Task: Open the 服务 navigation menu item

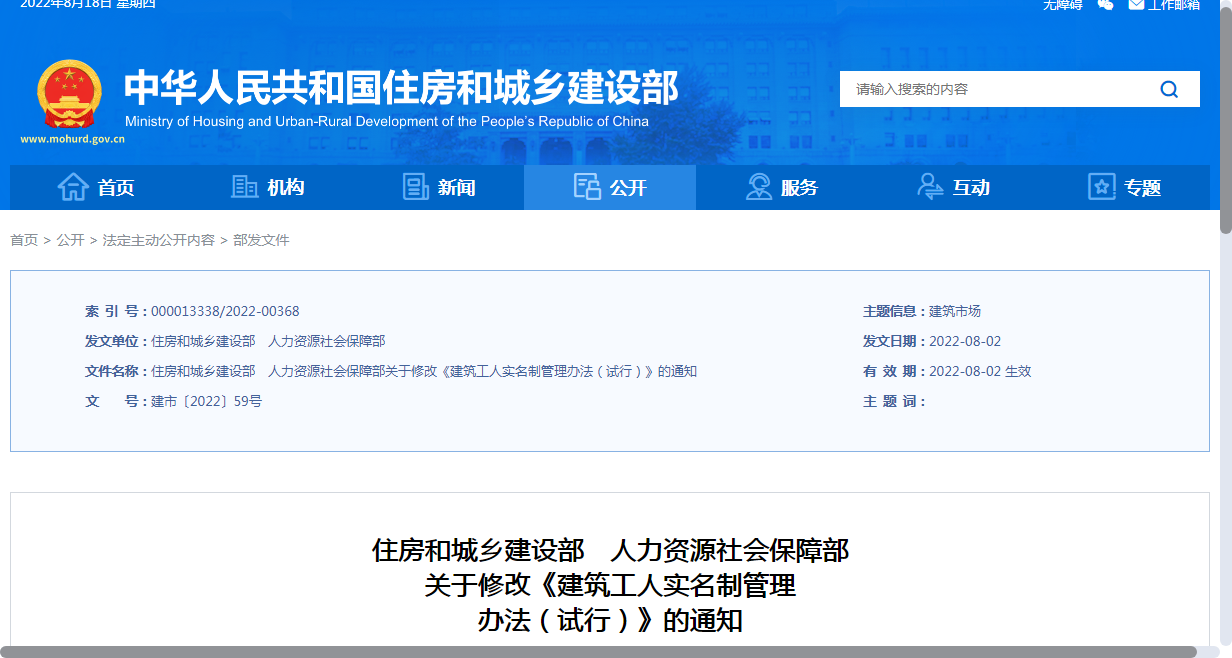Action: coord(782,187)
